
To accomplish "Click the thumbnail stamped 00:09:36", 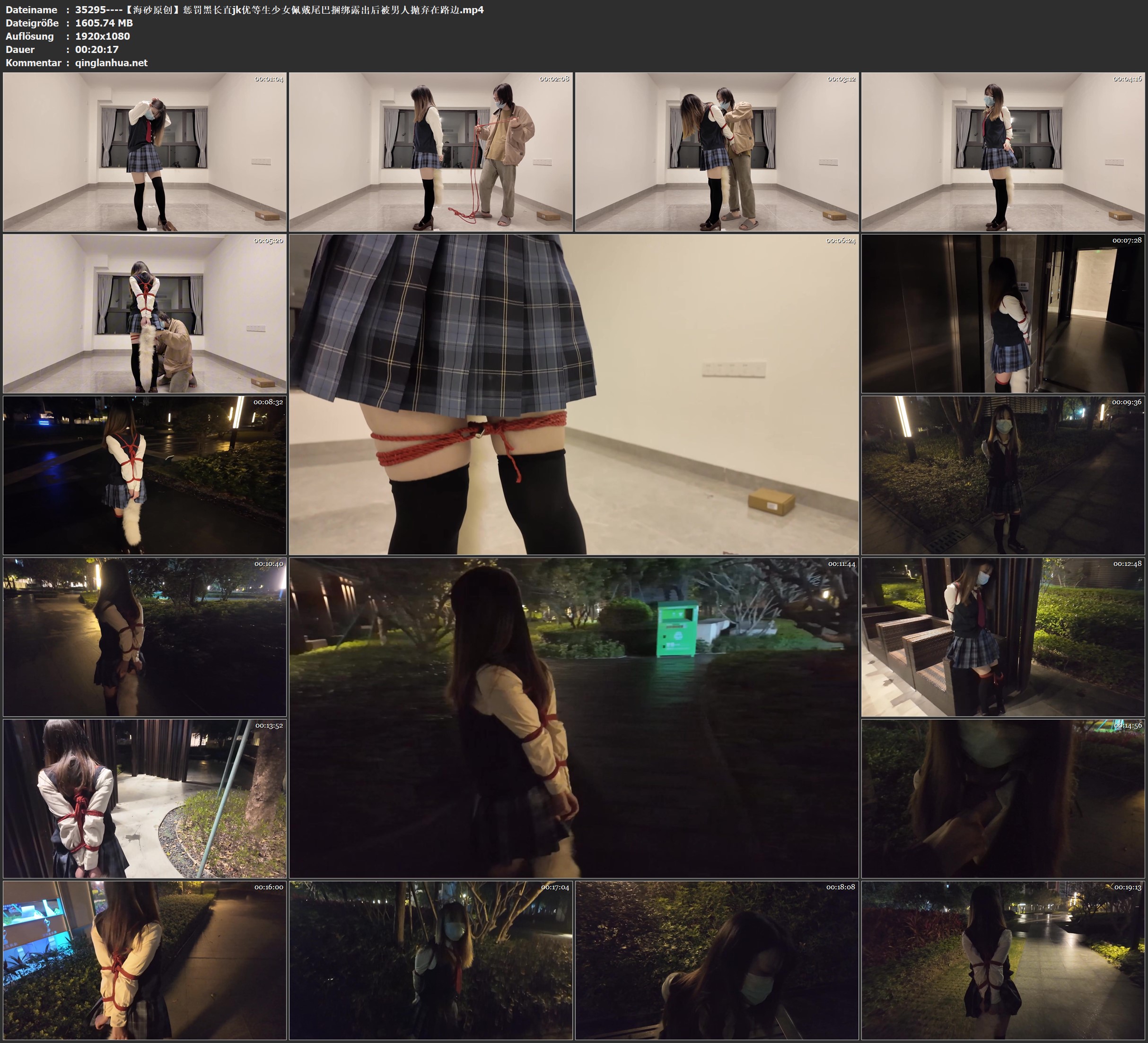I will 1003,475.
